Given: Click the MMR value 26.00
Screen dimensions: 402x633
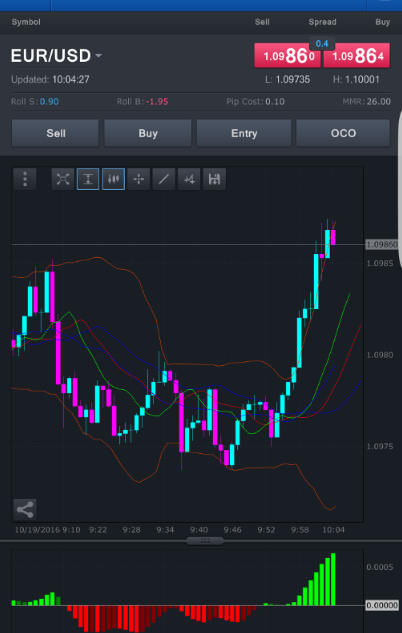Looking at the screenshot, I should click(x=379, y=101).
